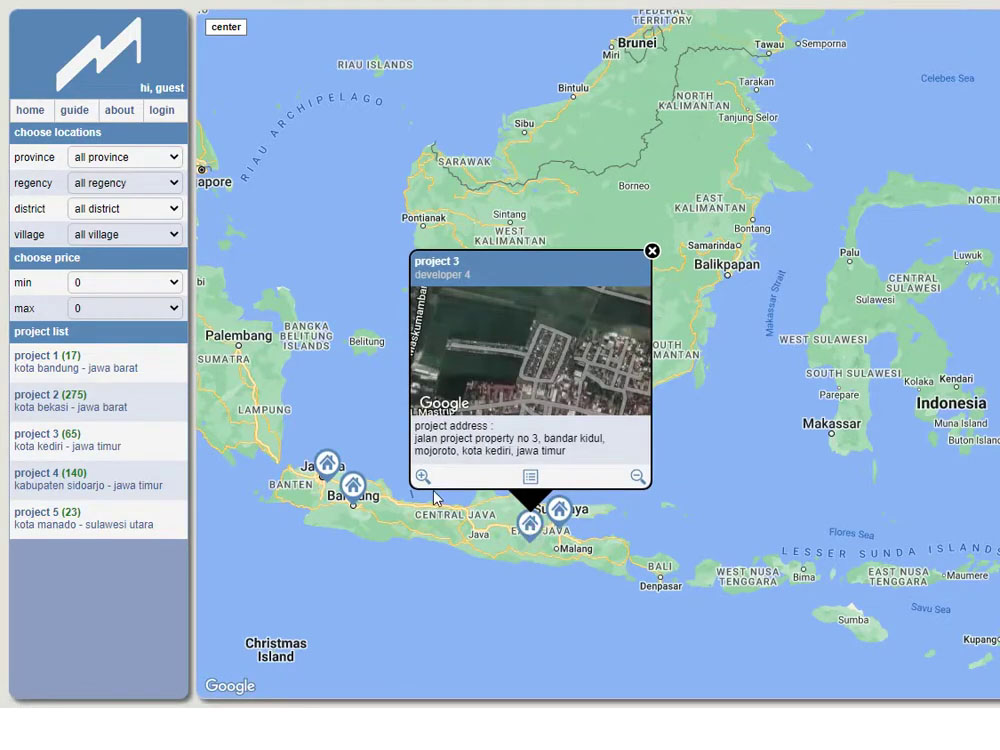1000x750 pixels.
Task: Zoom in using popup magnifier plus icon
Action: pos(423,476)
